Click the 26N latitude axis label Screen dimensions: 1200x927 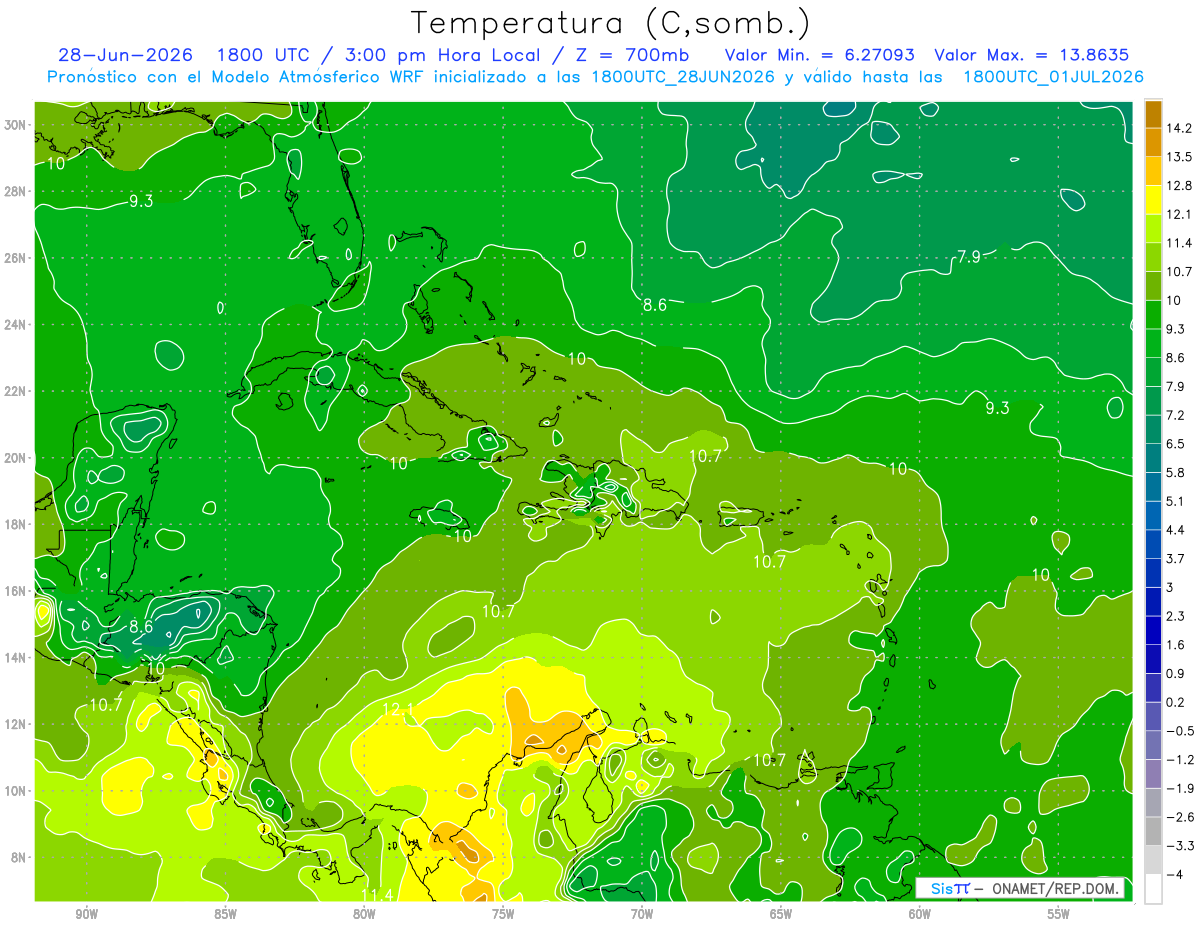15,257
